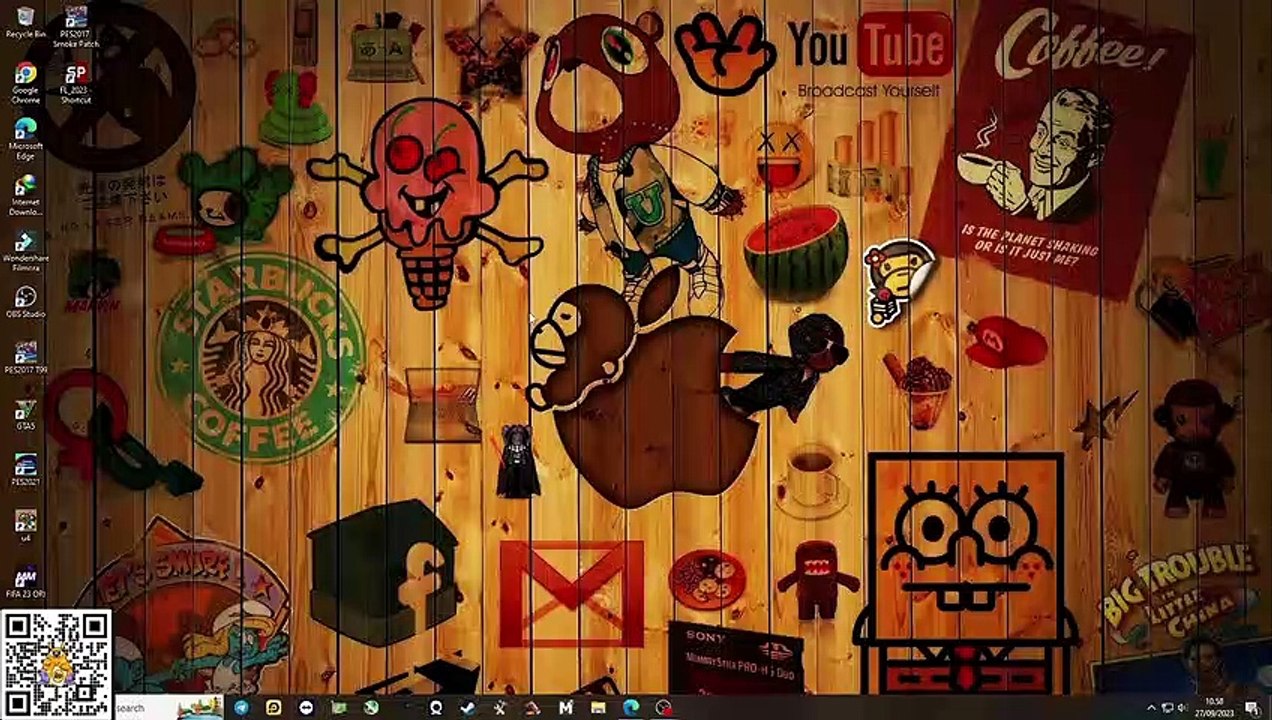The width and height of the screenshot is (1272, 720).
Task: Launch Wondershare Filmora from the desktop
Action: (x=25, y=252)
